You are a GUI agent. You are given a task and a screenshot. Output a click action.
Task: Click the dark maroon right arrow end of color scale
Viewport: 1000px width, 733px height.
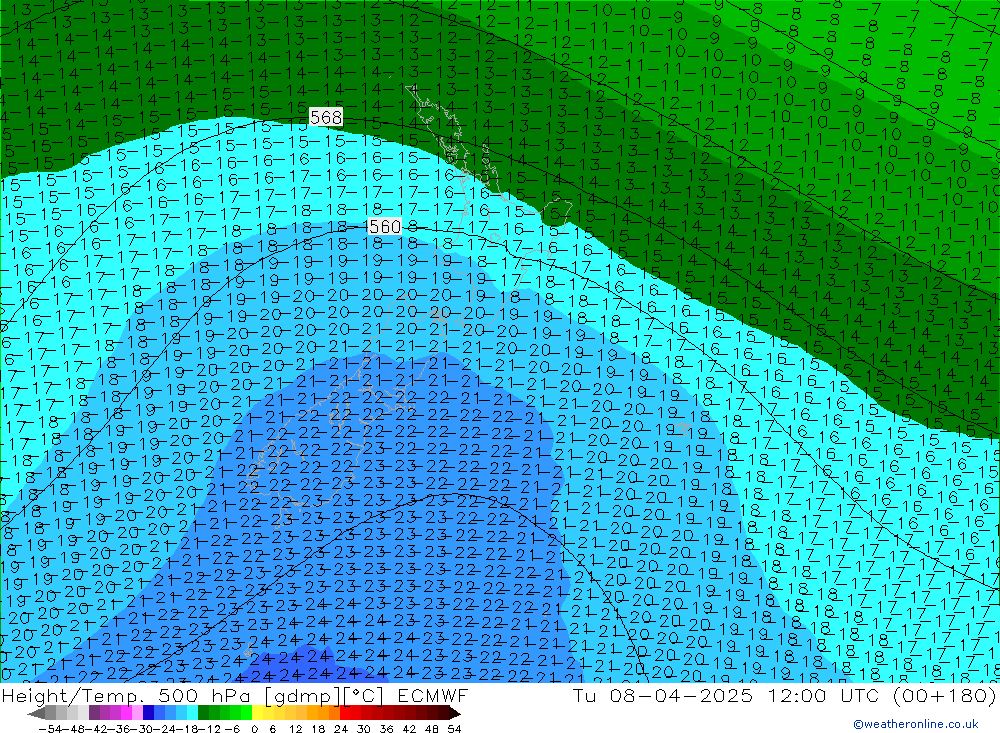pos(454,713)
